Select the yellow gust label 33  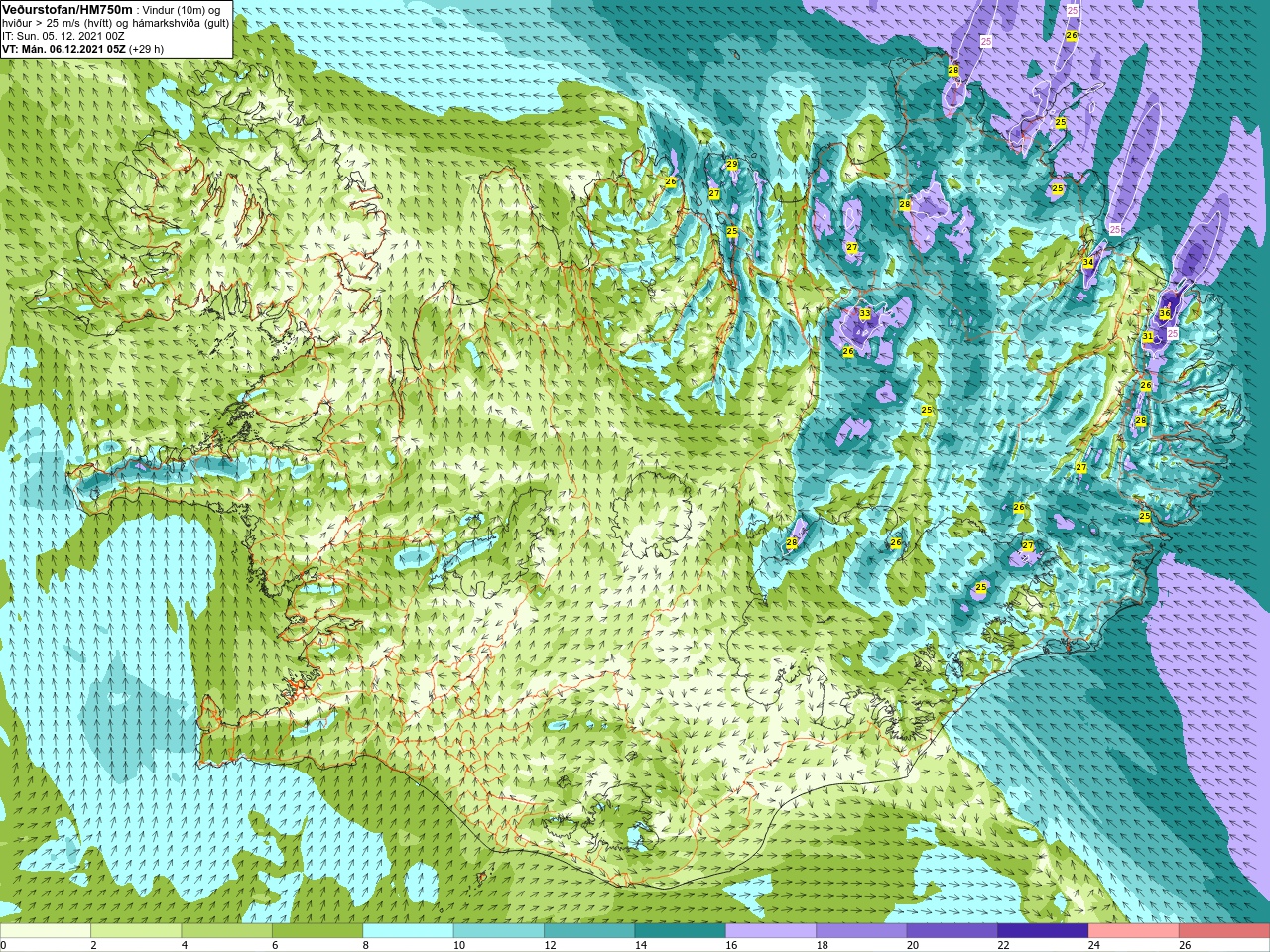pyautogui.click(x=864, y=313)
